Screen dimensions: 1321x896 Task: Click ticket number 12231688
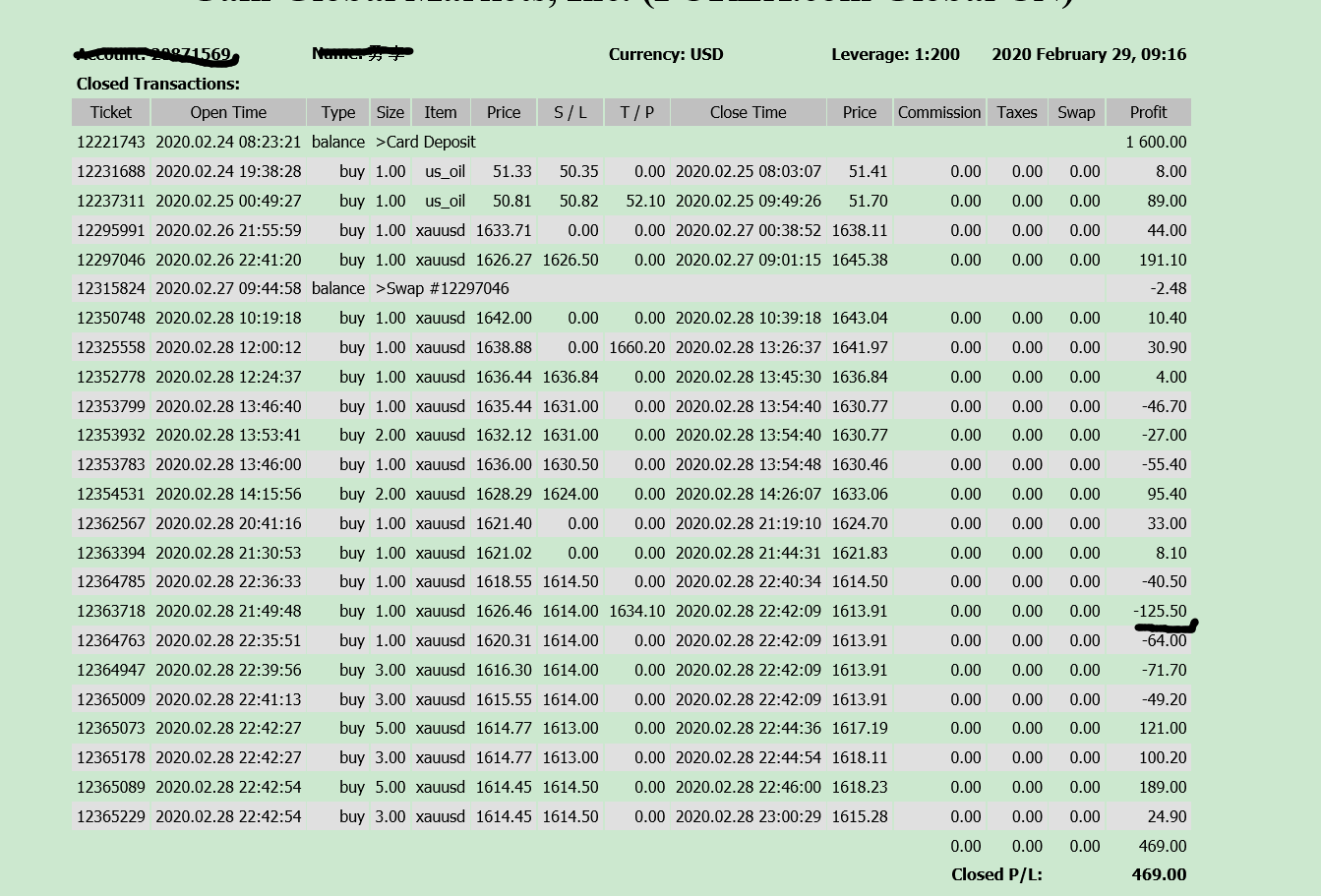click(x=111, y=171)
